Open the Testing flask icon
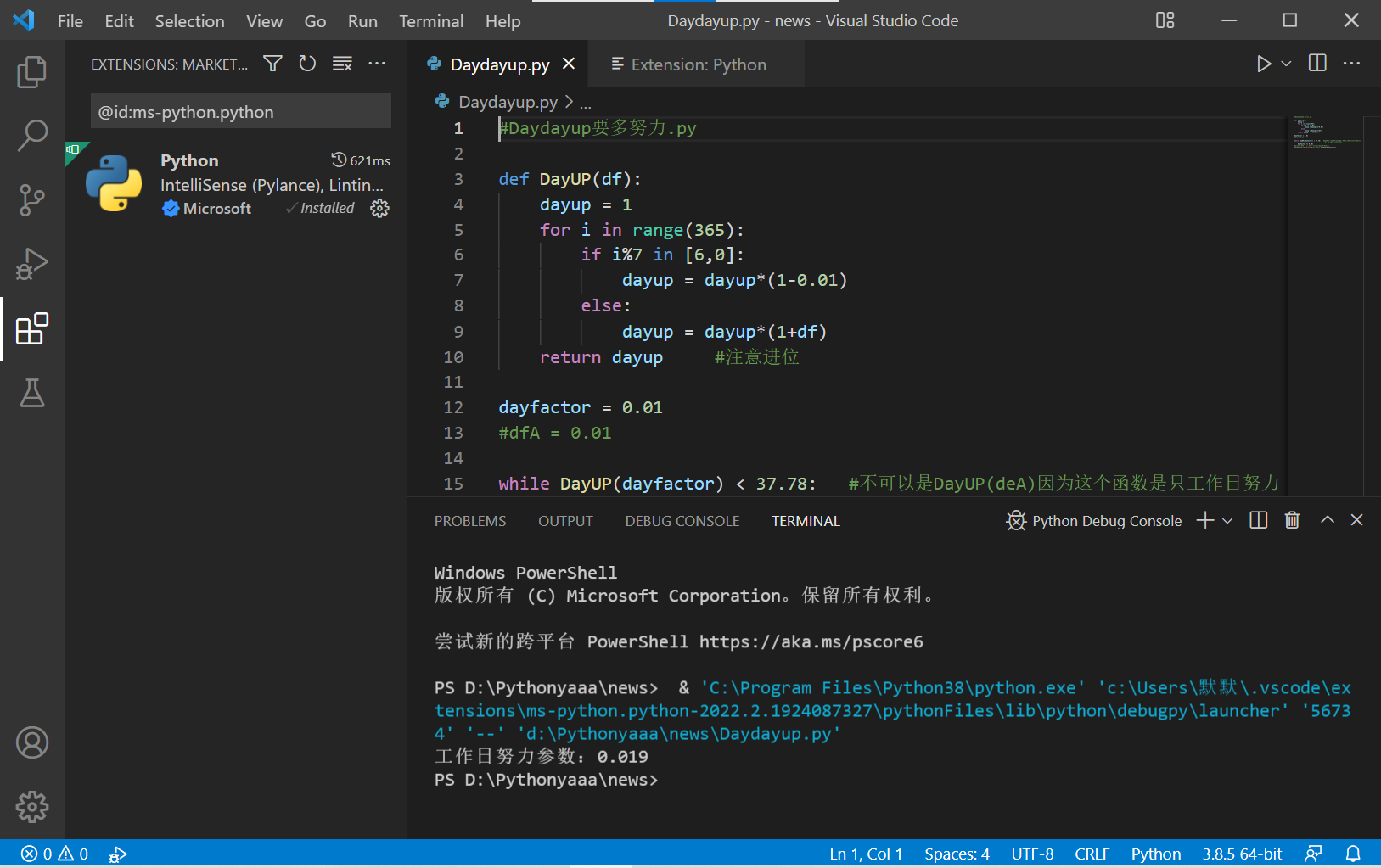Screen dimensions: 1381x868 32,393
